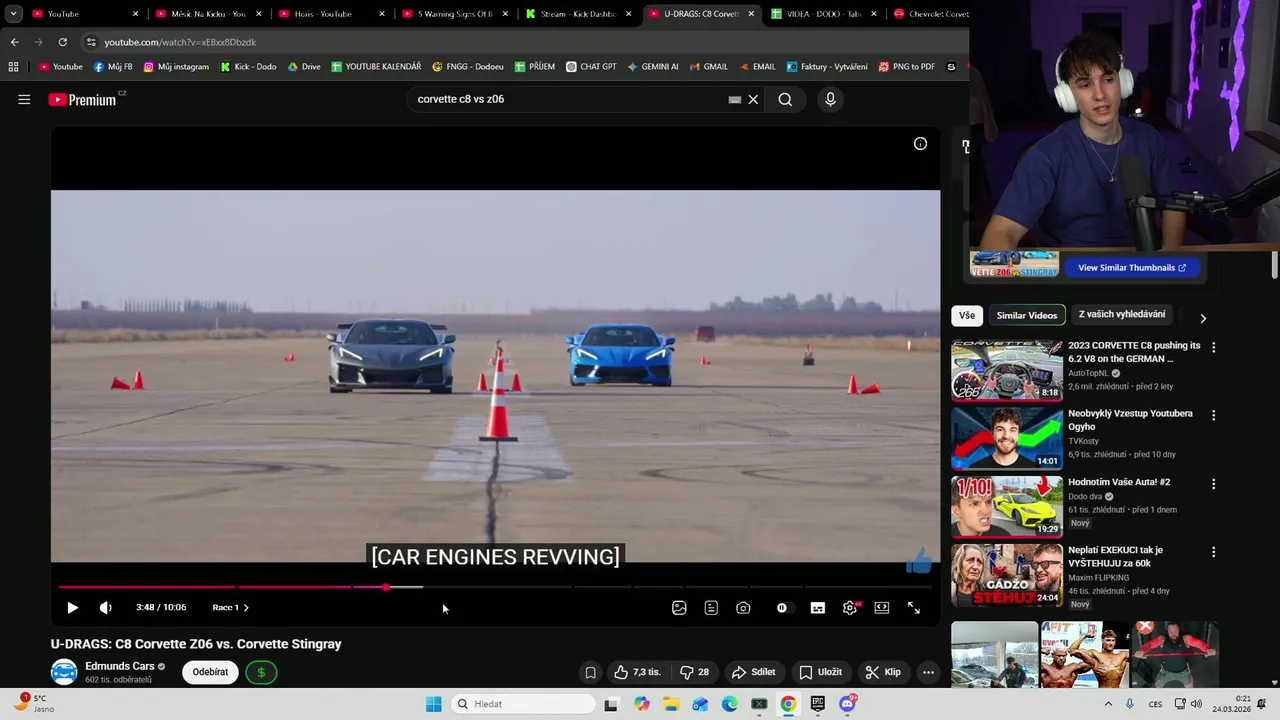
Task: Open options for Neplatí EXEKUCI video
Action: click(x=1214, y=552)
